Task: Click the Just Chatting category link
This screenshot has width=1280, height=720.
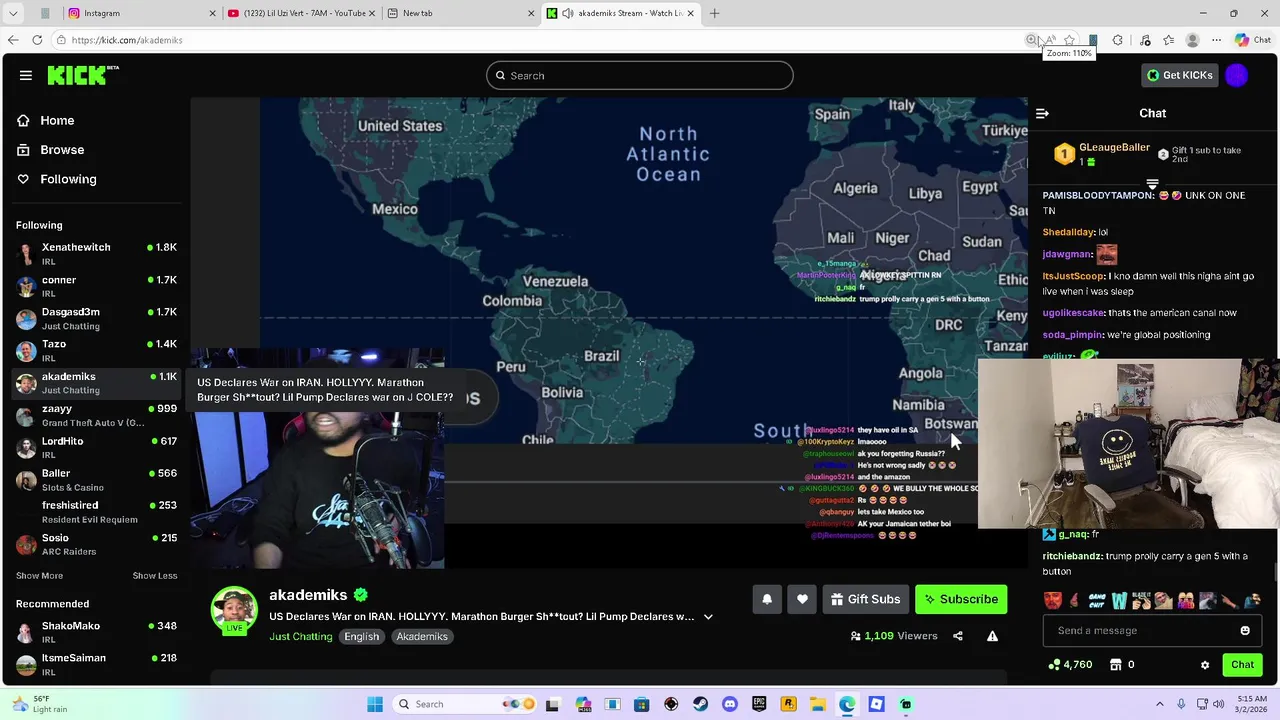Action: (x=300, y=637)
